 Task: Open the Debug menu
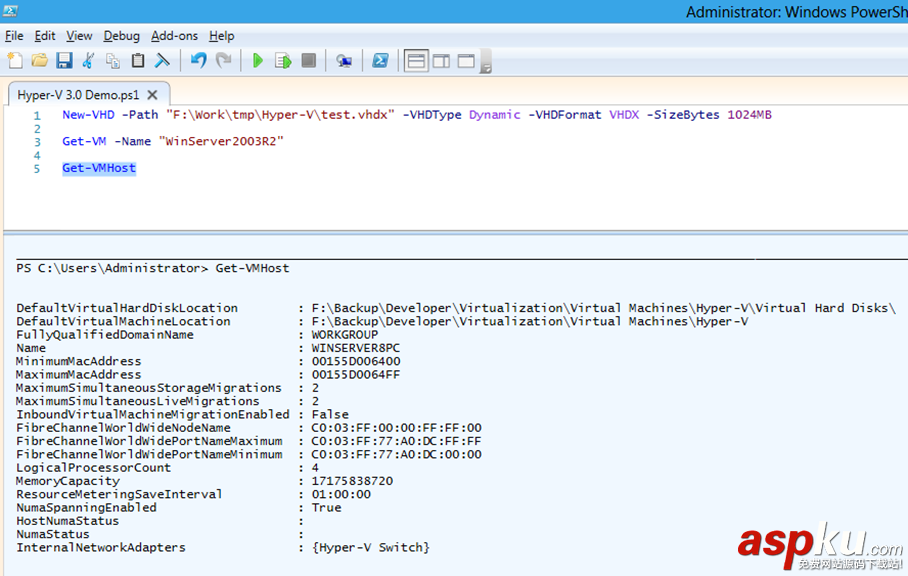point(122,36)
